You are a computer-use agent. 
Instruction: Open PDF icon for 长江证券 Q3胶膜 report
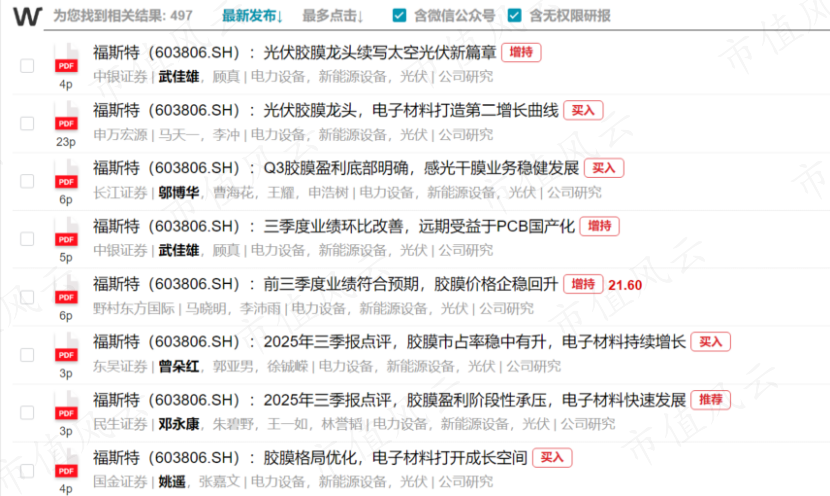click(66, 179)
